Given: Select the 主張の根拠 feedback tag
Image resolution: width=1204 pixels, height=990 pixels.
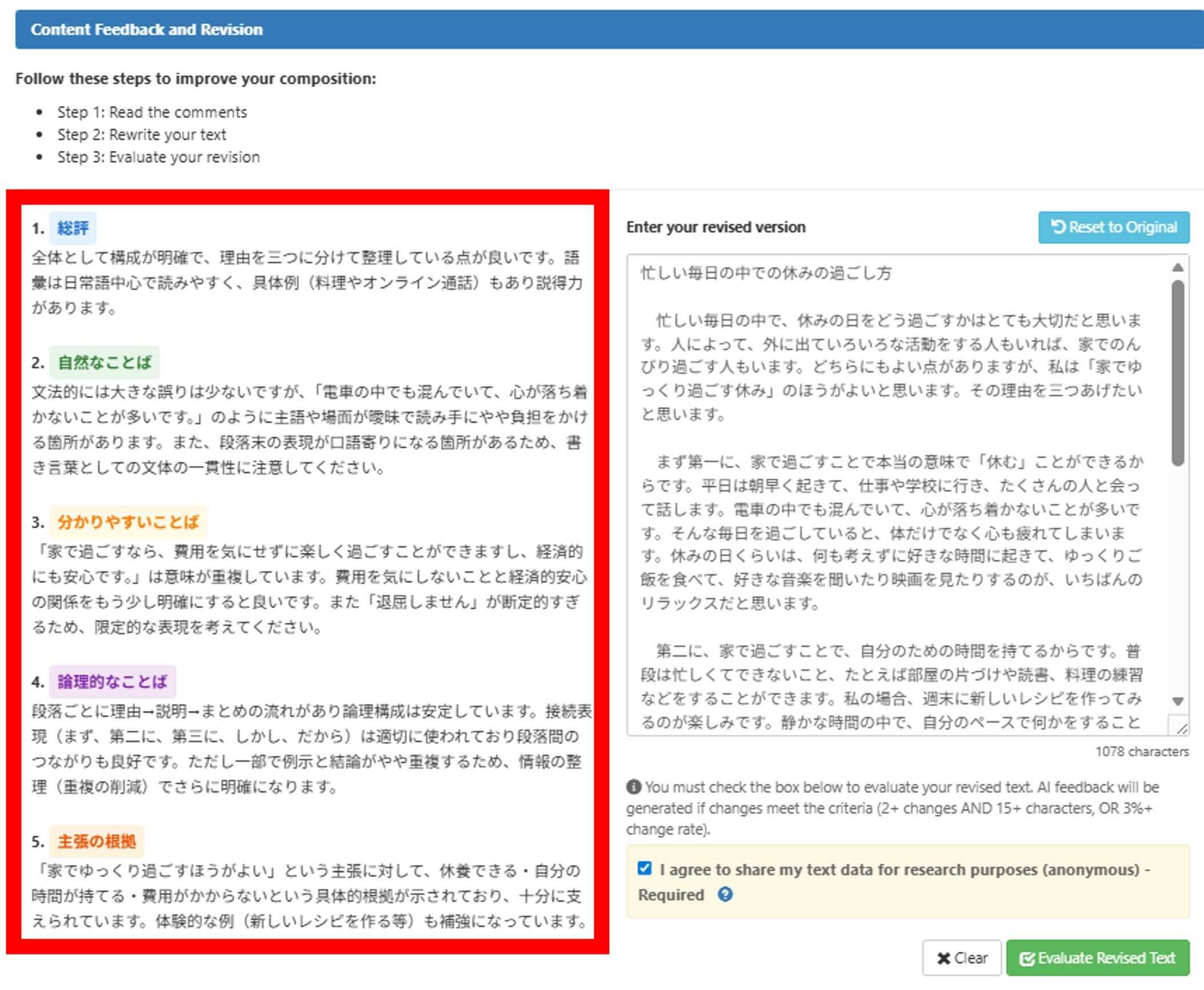Looking at the screenshot, I should pos(97,841).
